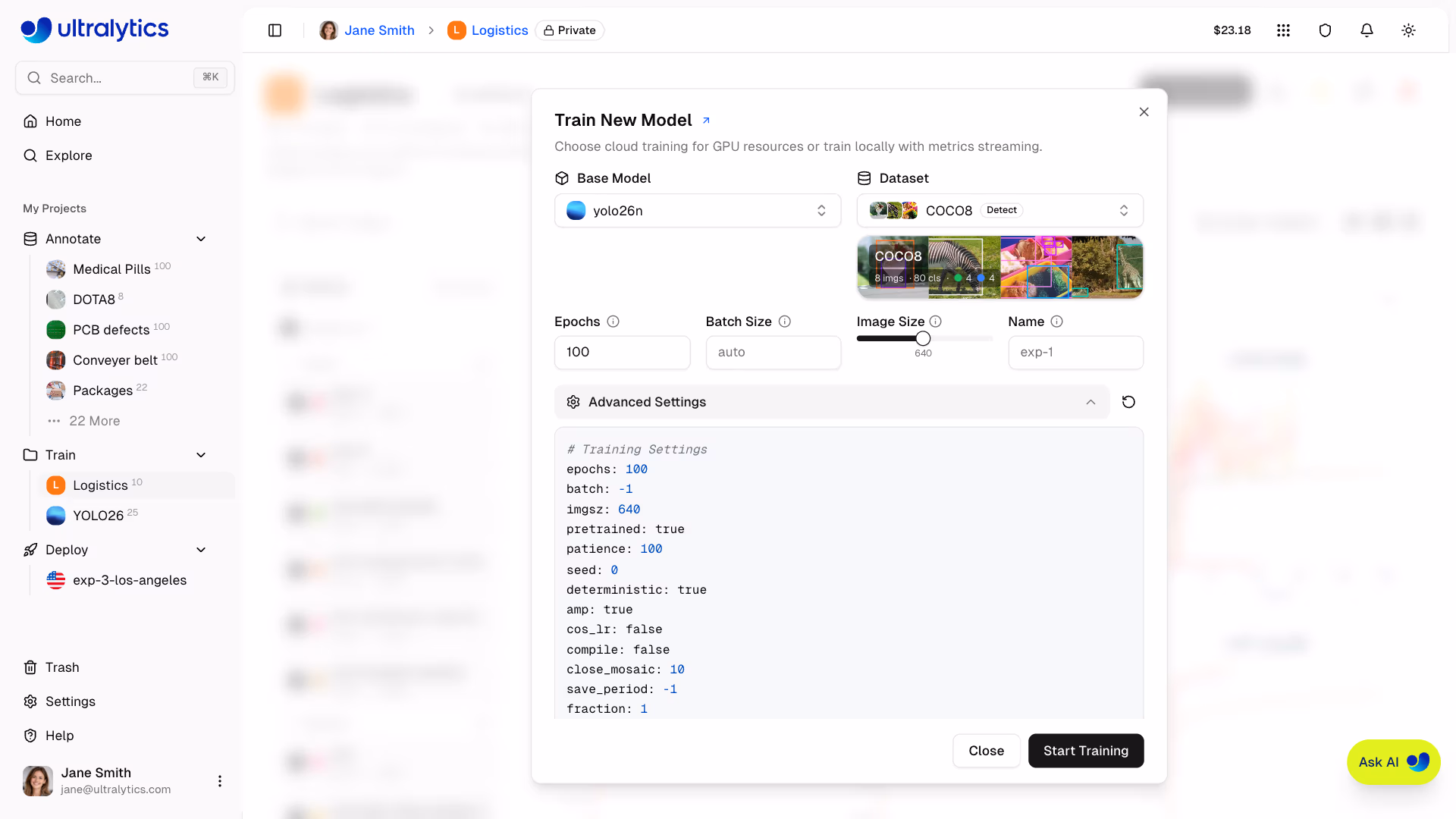This screenshot has height=819, width=1456.
Task: Click Image Size info icon
Action: (x=936, y=322)
